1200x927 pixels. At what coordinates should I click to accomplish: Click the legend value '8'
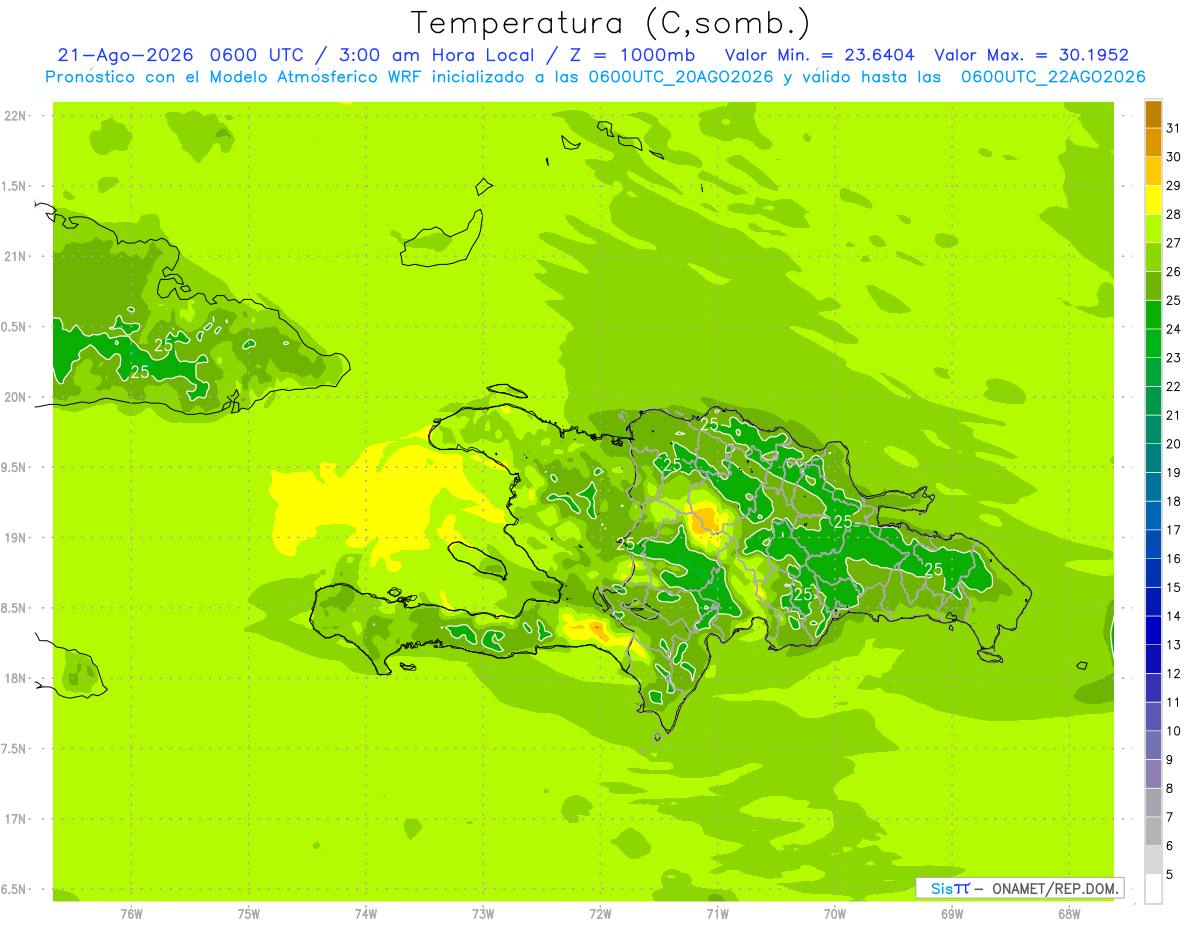tap(1169, 789)
